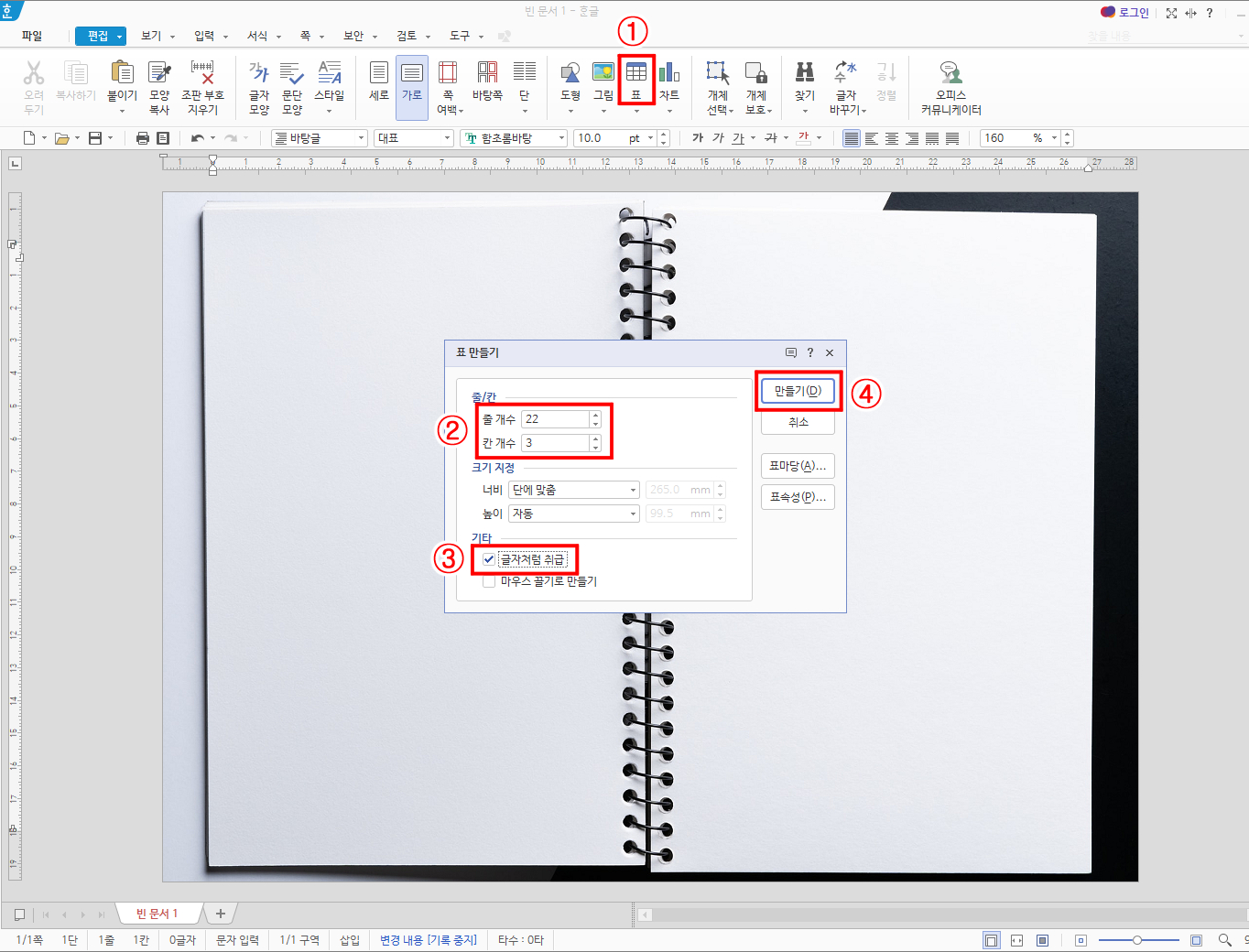Open the 도구 menu
The image size is (1249, 952).
point(460,36)
